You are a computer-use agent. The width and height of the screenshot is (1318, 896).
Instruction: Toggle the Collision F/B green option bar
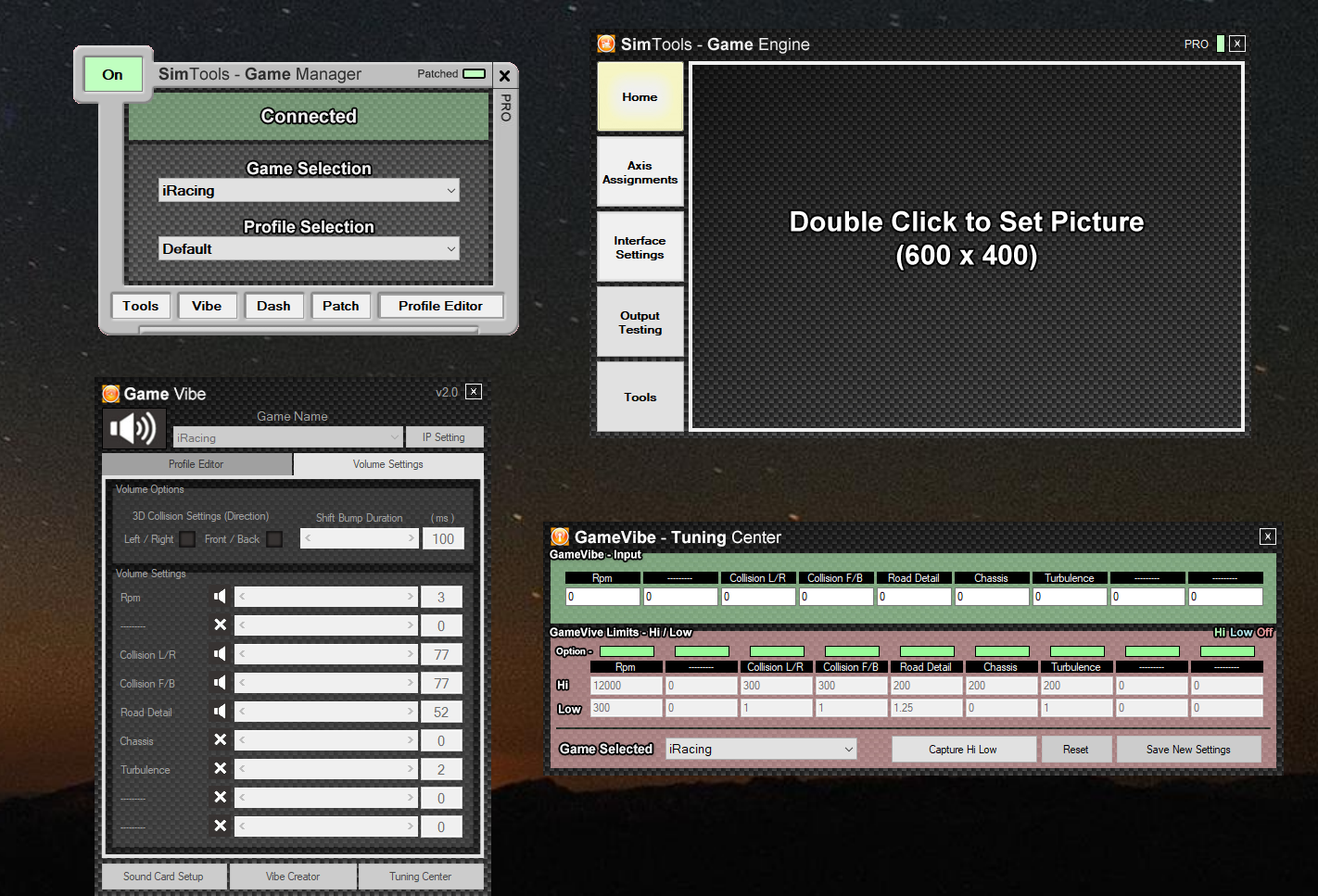[852, 651]
